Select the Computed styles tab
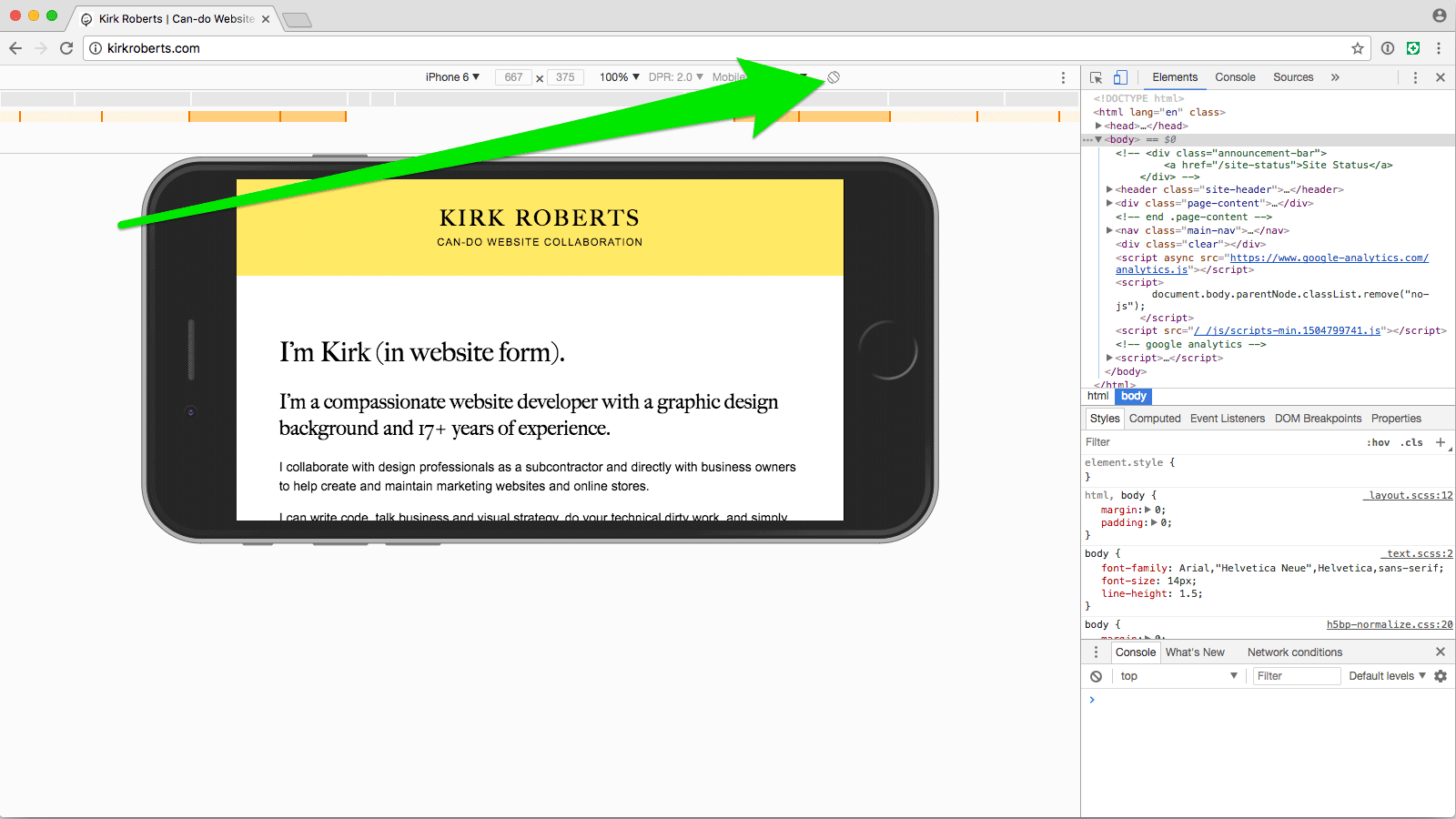The width and height of the screenshot is (1456, 819). 1155,419
